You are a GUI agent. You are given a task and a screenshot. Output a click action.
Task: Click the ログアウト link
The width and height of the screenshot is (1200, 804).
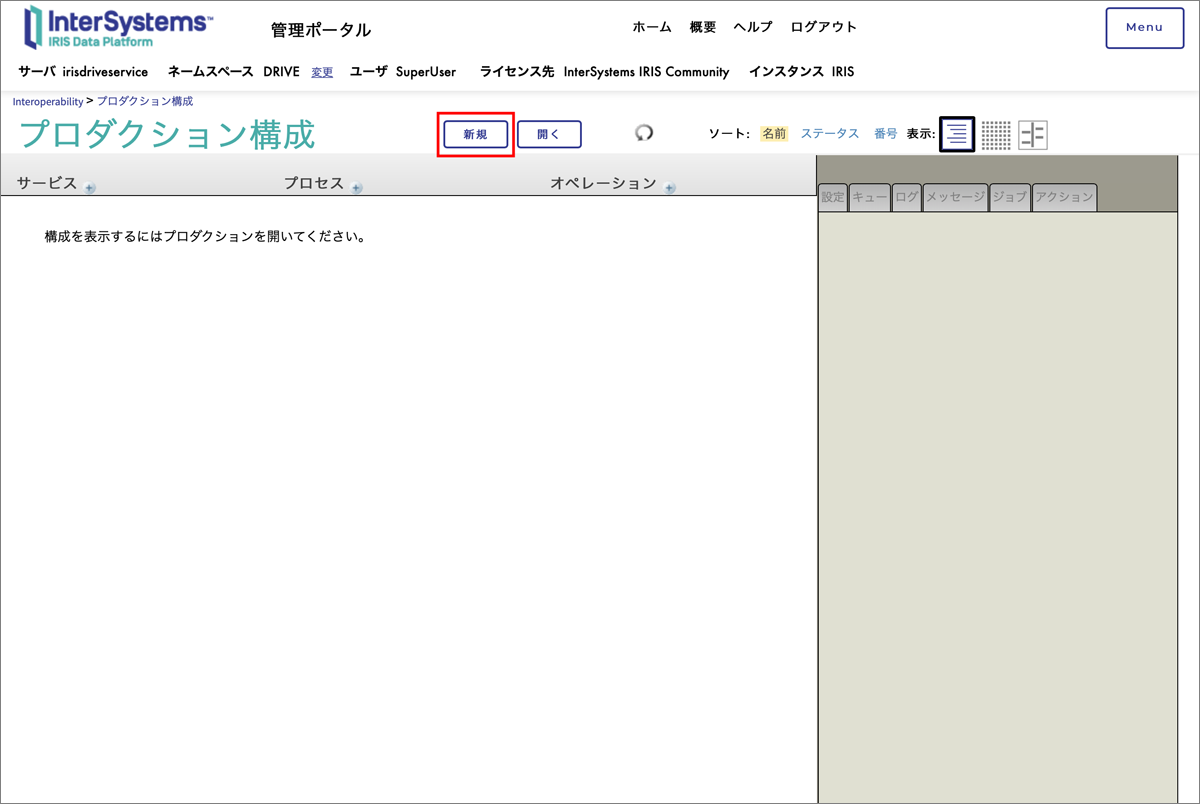[824, 27]
